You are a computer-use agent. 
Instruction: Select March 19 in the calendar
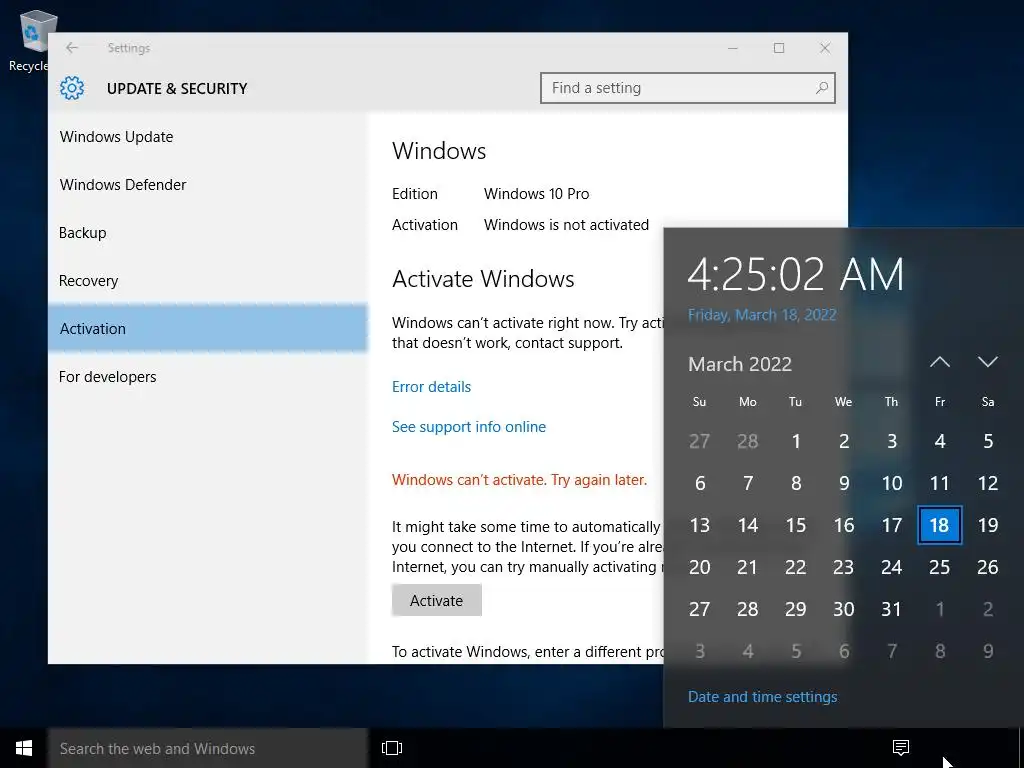coord(987,525)
